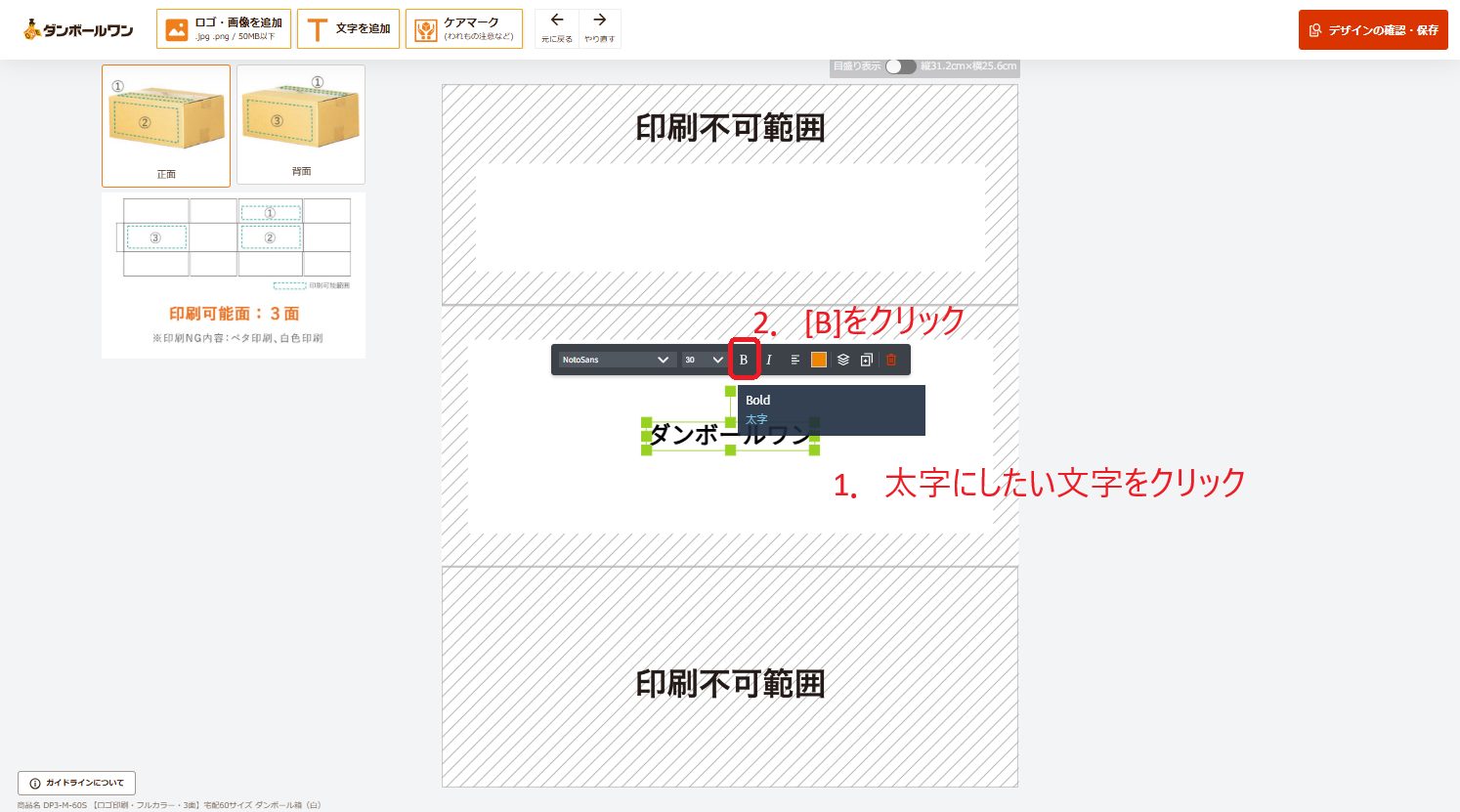
Task: Select the ダンボールワン text on canvas
Action: pyautogui.click(x=730, y=435)
